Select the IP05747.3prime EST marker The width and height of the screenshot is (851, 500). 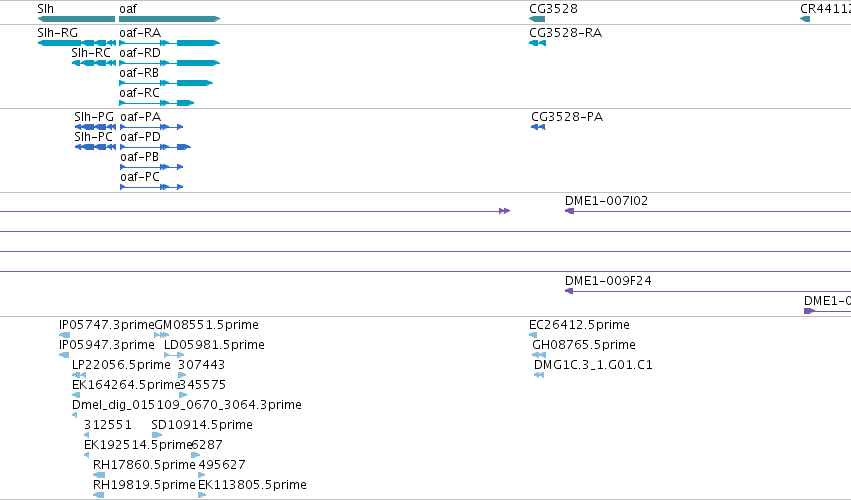pos(64,335)
